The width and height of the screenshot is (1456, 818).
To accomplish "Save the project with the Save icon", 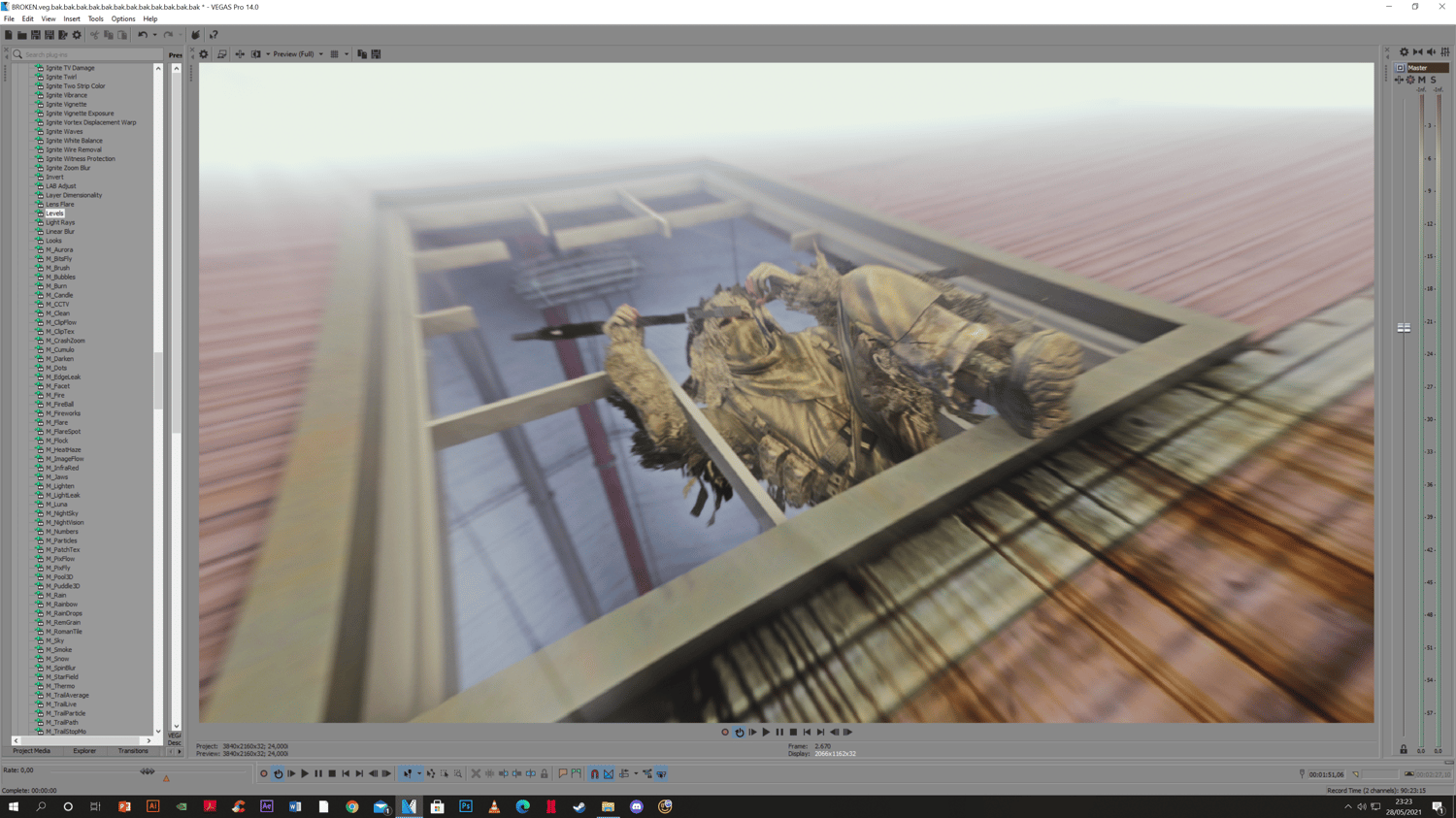I will pos(36,35).
